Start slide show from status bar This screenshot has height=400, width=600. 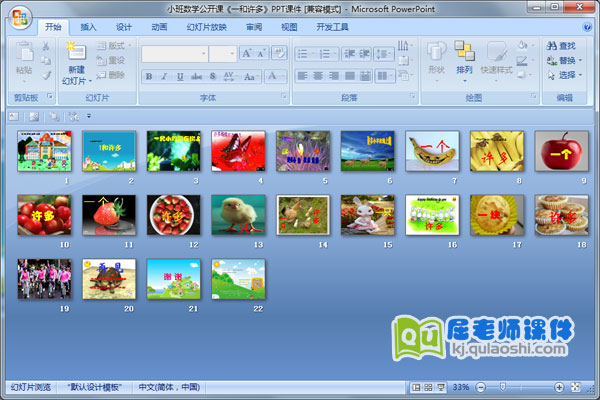click(x=441, y=387)
